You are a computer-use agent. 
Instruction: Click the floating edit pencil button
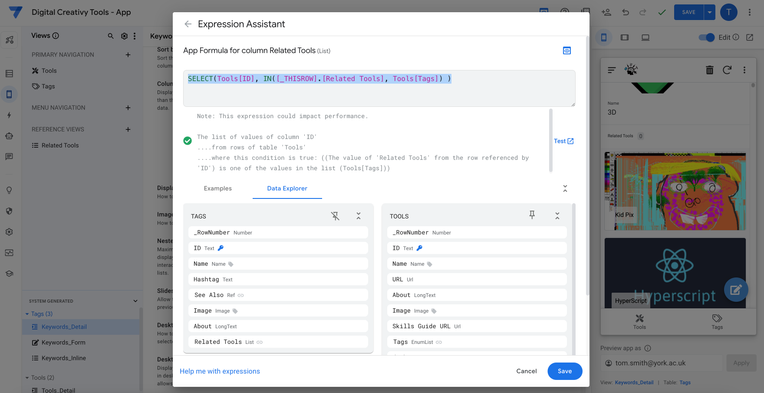click(x=736, y=290)
